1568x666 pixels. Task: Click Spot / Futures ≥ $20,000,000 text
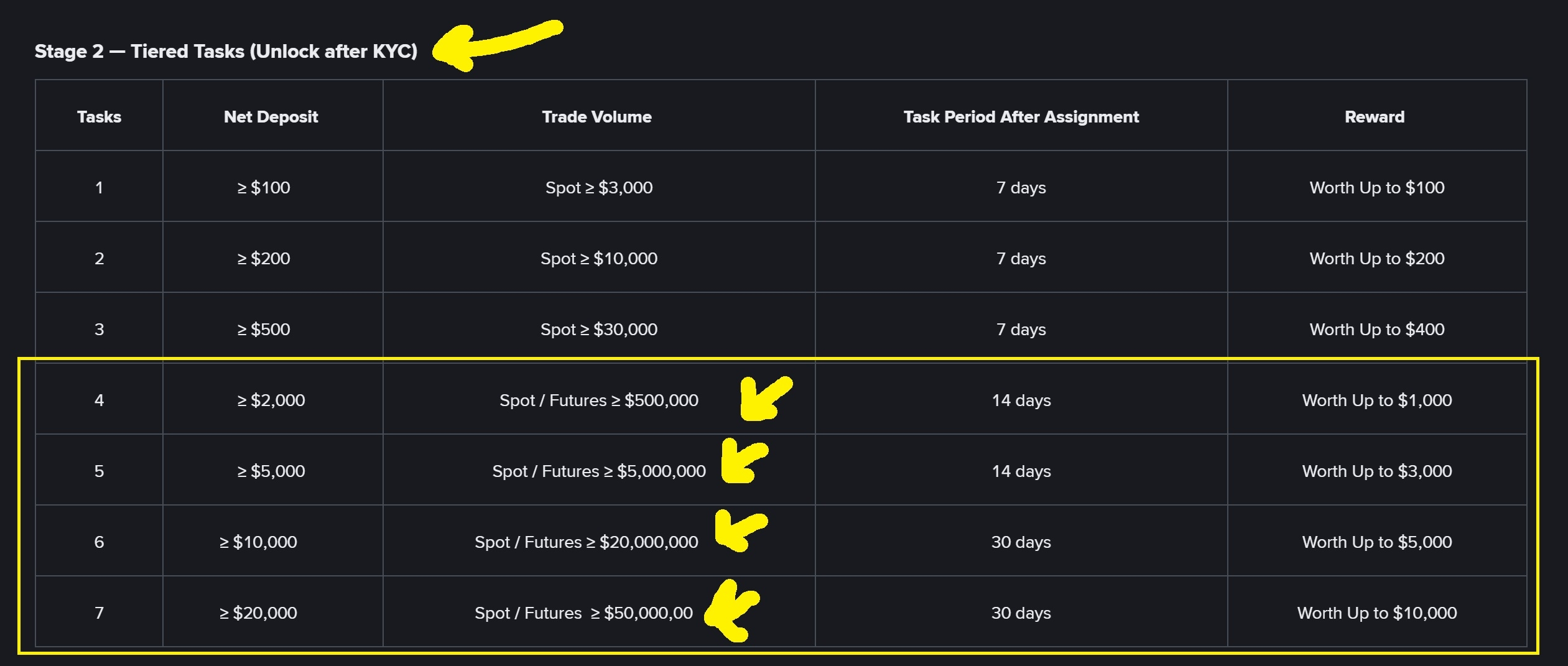[x=587, y=542]
